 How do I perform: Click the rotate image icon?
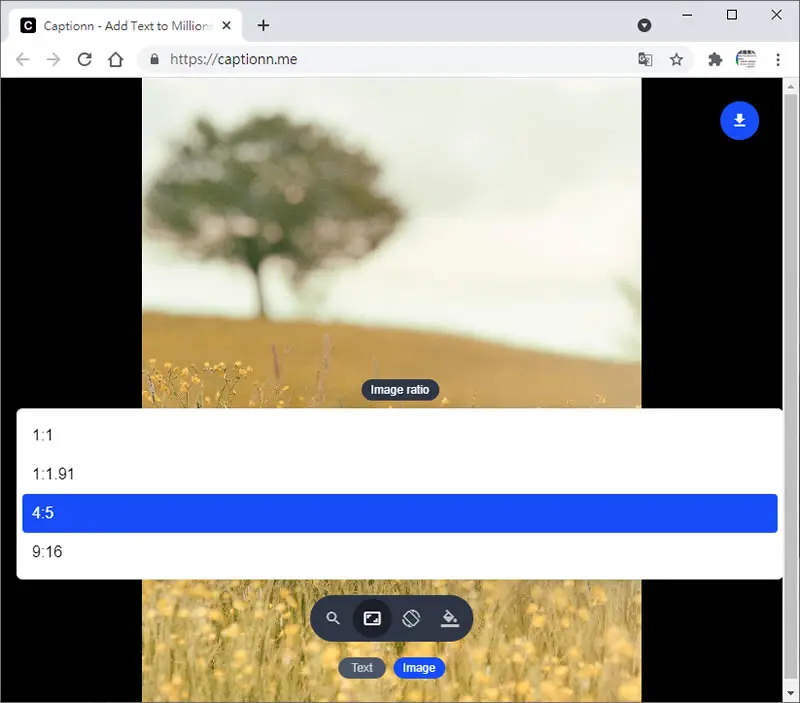411,618
